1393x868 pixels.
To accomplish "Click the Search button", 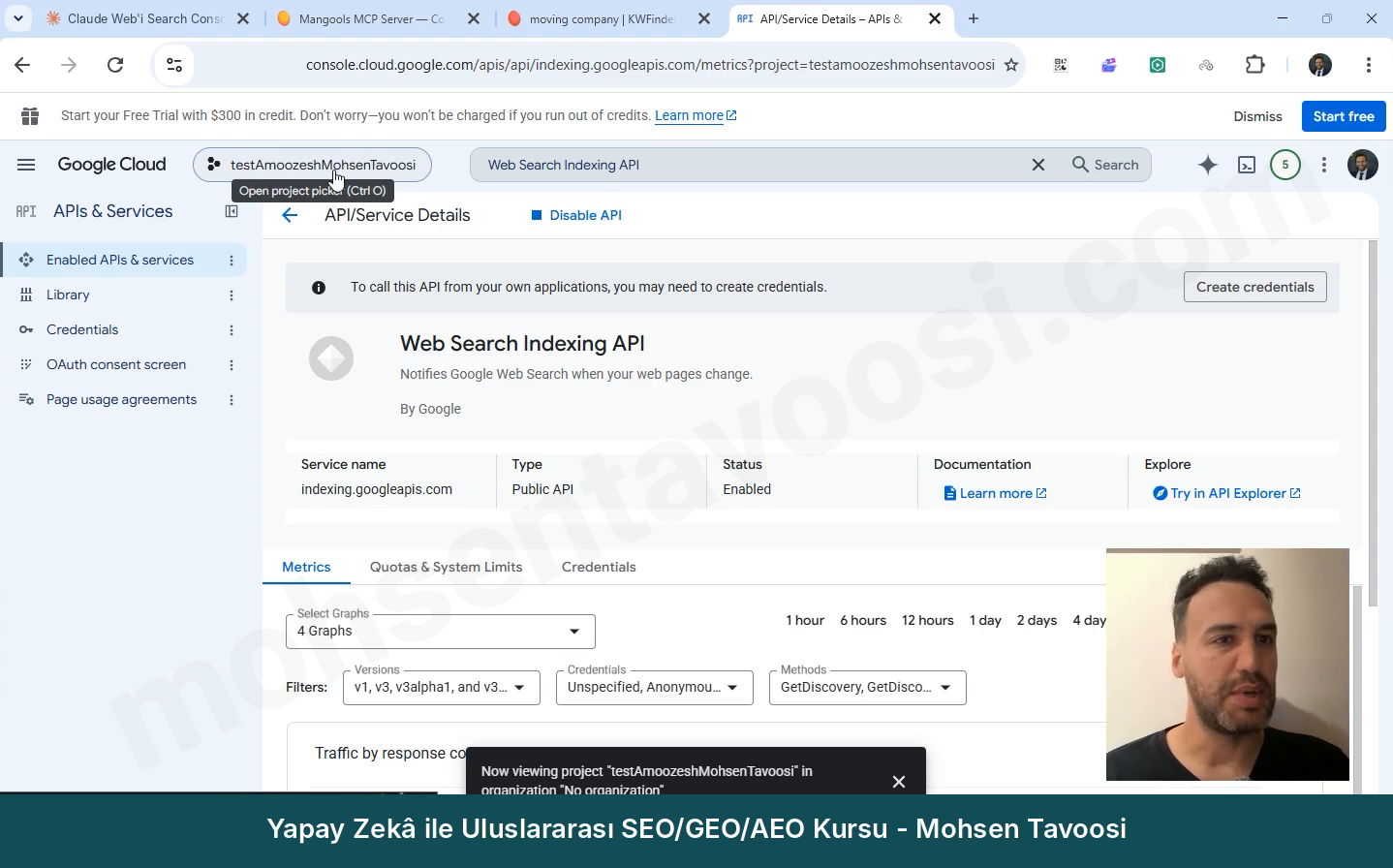I will pos(1105,165).
